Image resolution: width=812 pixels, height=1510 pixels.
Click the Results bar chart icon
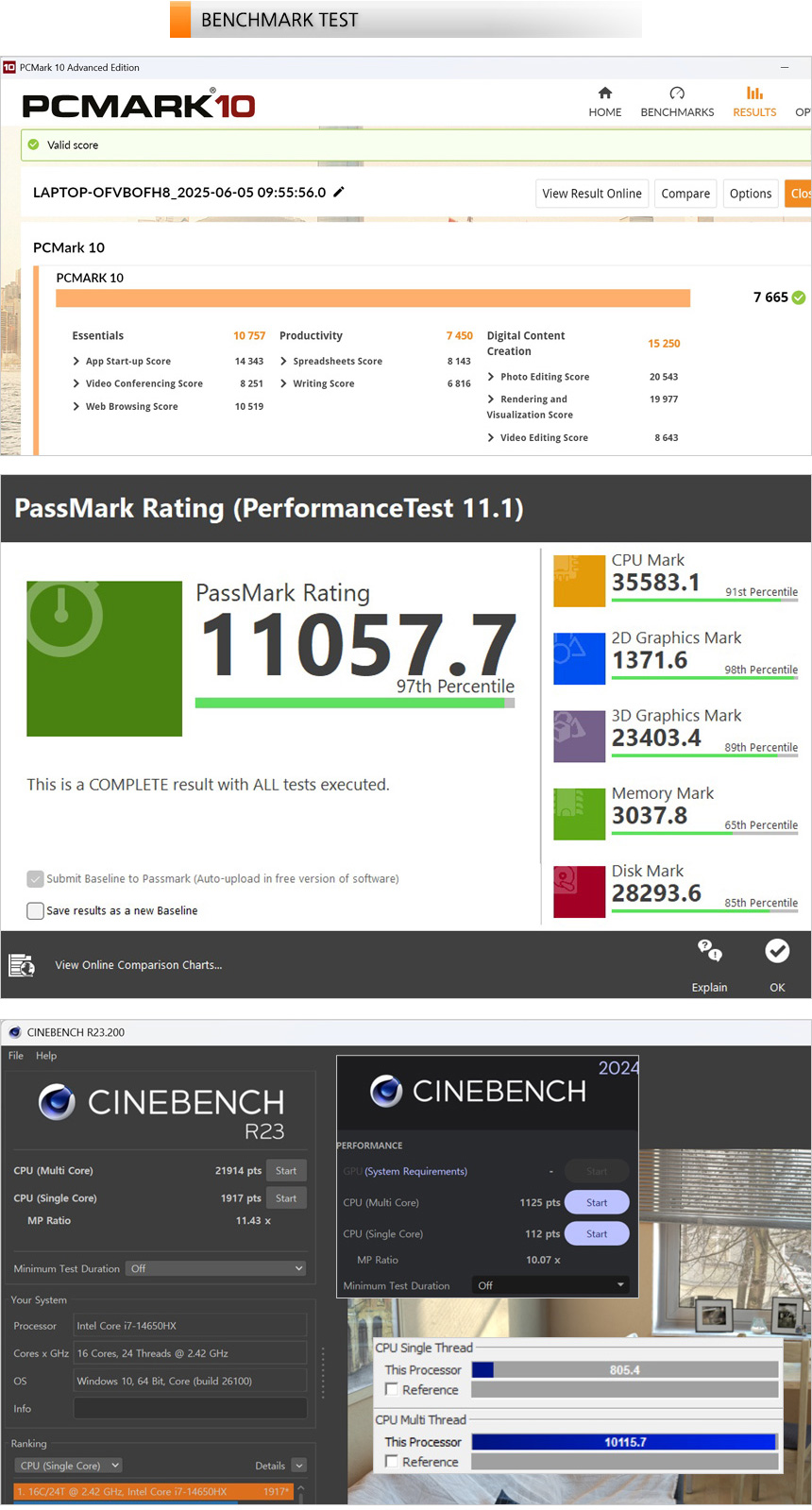coord(754,93)
